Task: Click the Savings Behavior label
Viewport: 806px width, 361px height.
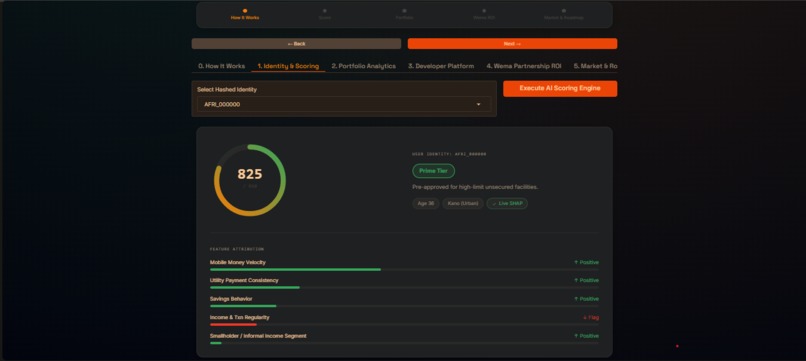Action: point(231,299)
